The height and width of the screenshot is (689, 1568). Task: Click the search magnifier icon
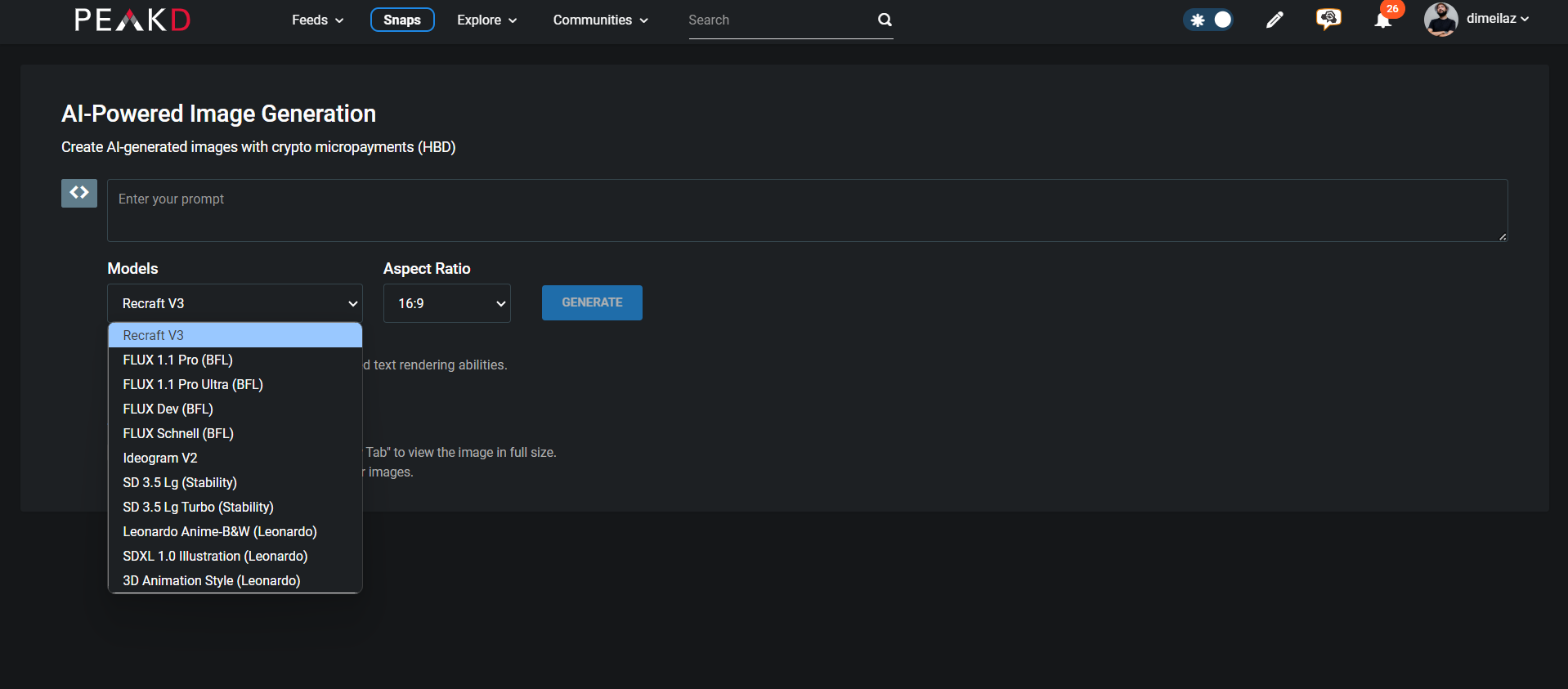coord(885,20)
